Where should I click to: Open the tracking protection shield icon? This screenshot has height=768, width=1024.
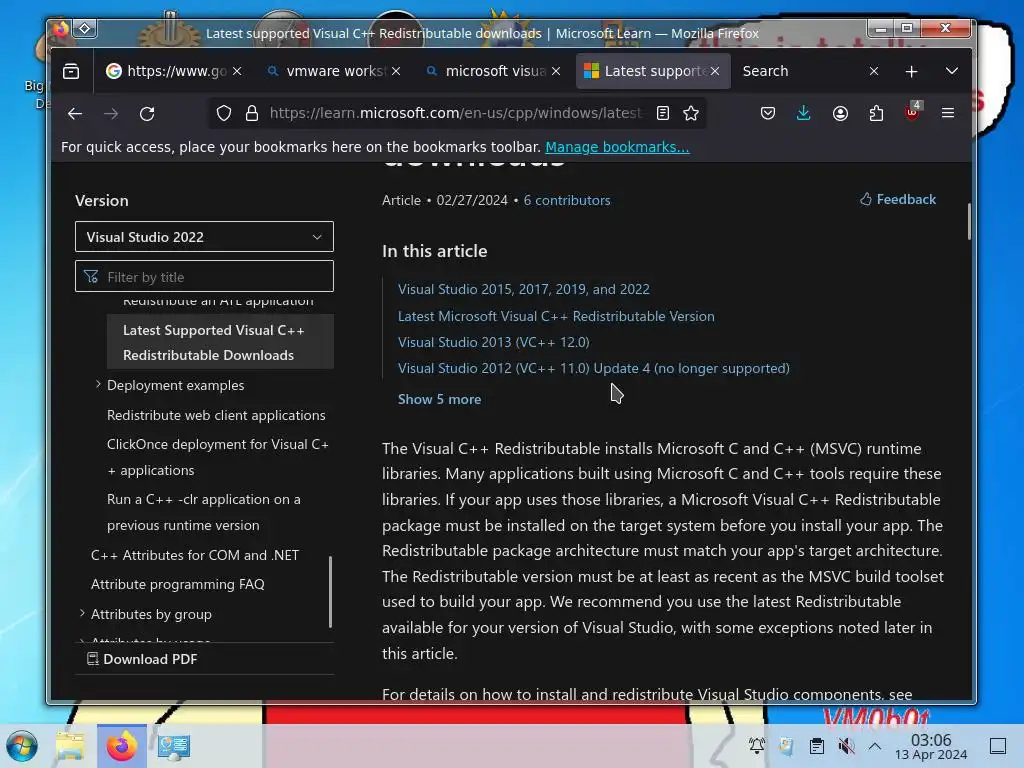pyautogui.click(x=224, y=113)
